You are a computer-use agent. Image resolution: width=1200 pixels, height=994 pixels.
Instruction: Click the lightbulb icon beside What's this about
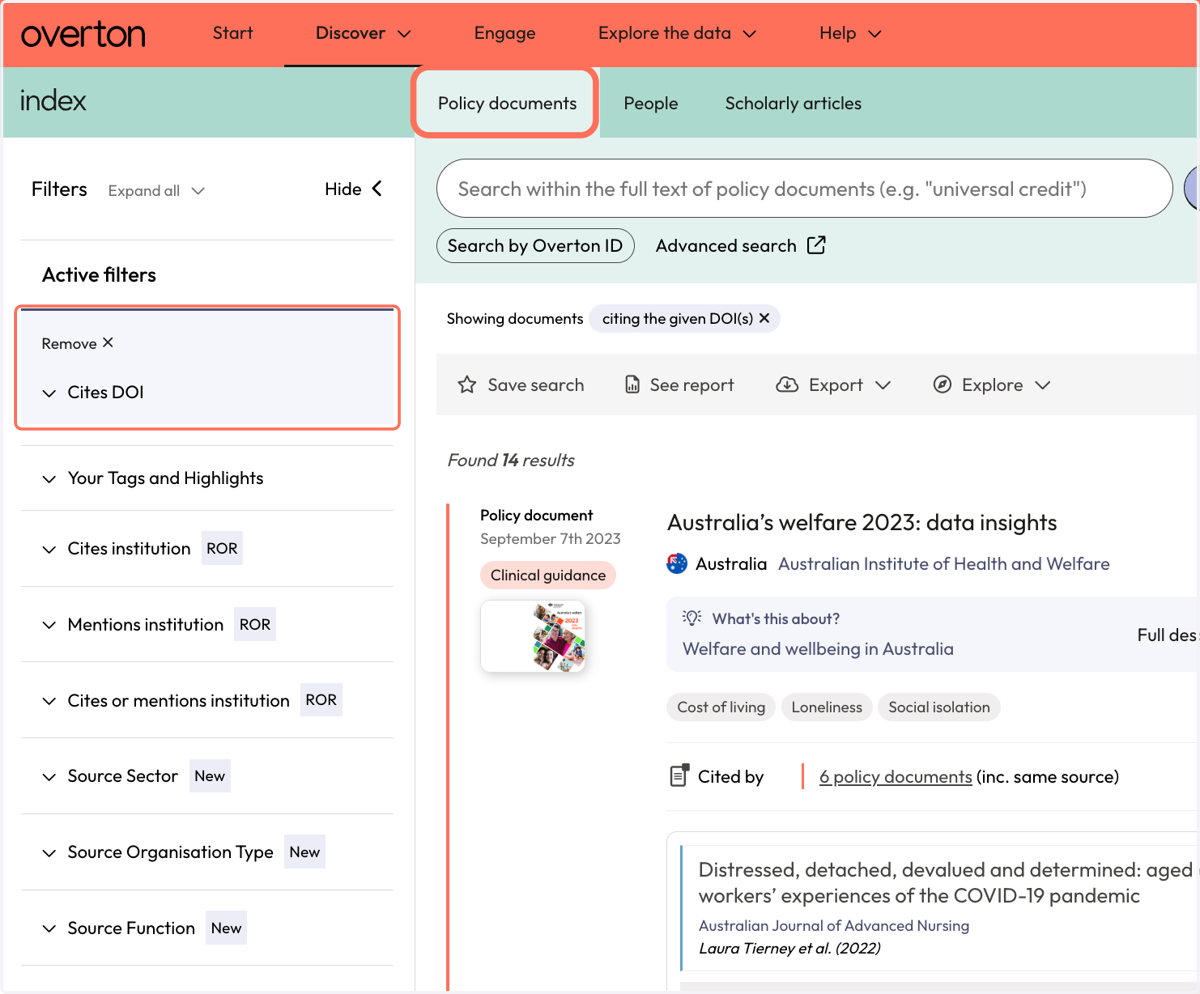(692, 619)
